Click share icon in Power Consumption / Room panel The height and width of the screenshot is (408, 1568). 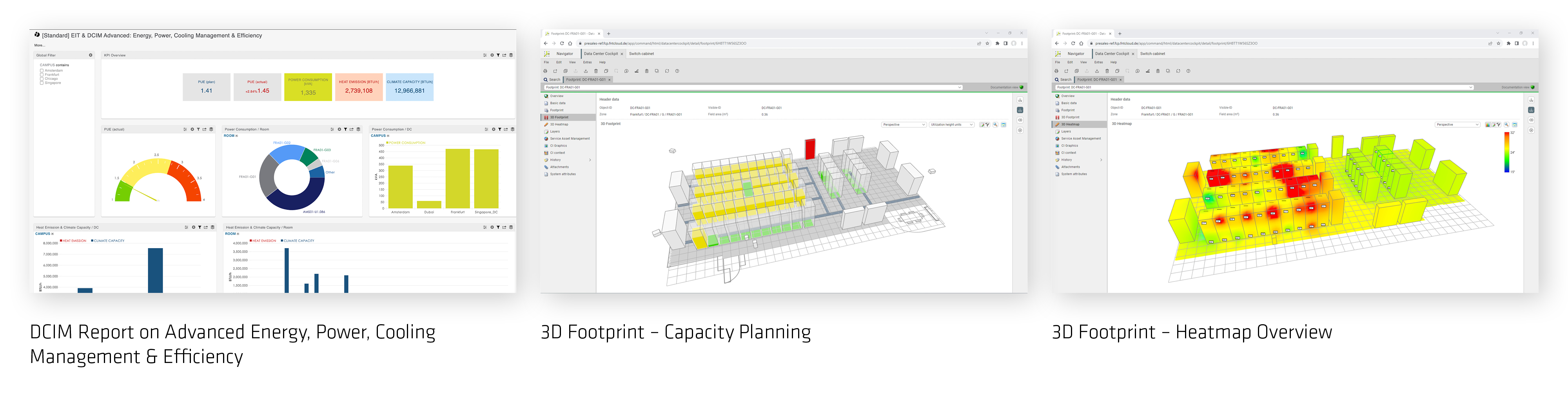[352, 130]
